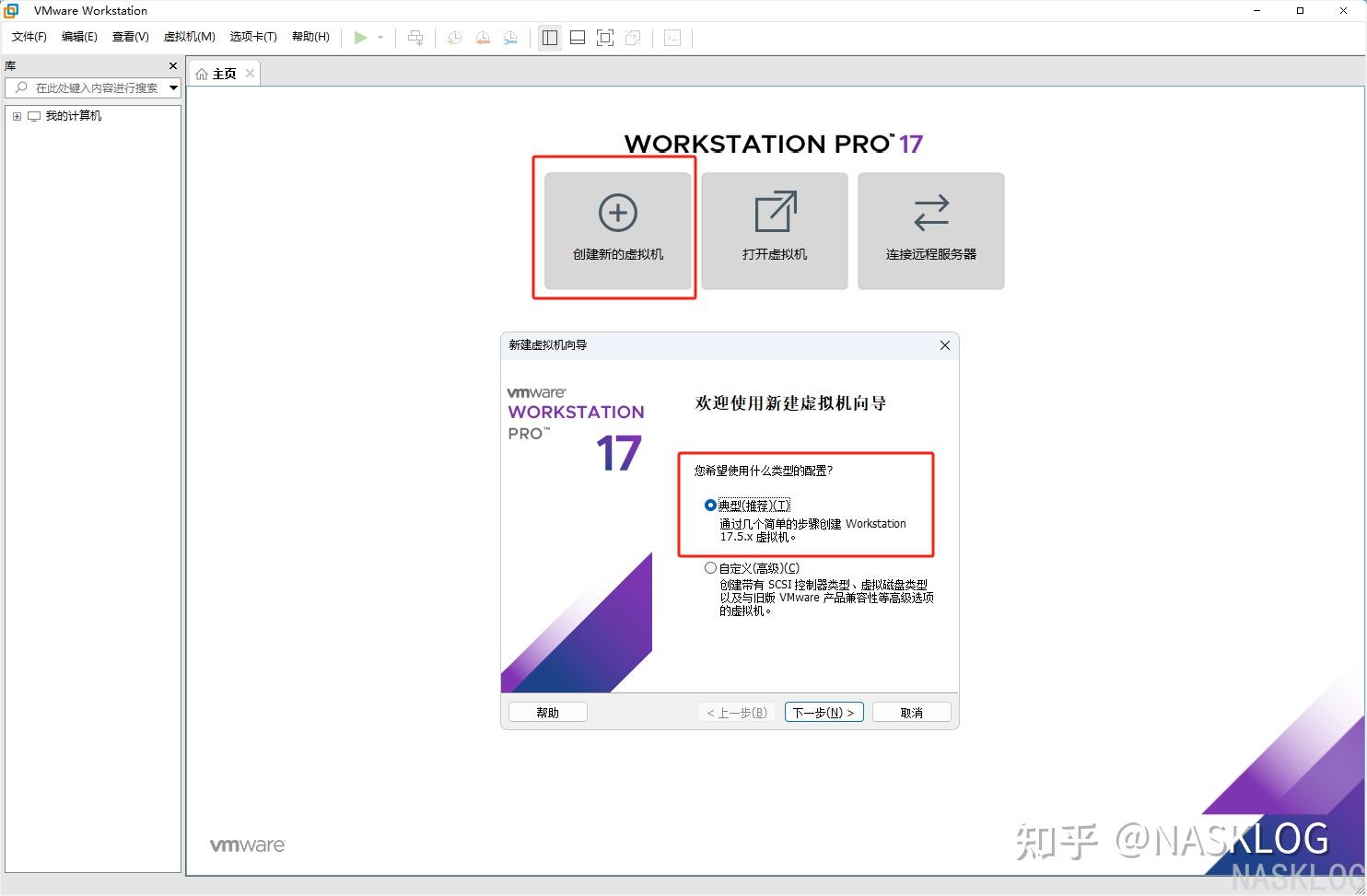
Task: Toggle full screen mode
Action: click(605, 38)
